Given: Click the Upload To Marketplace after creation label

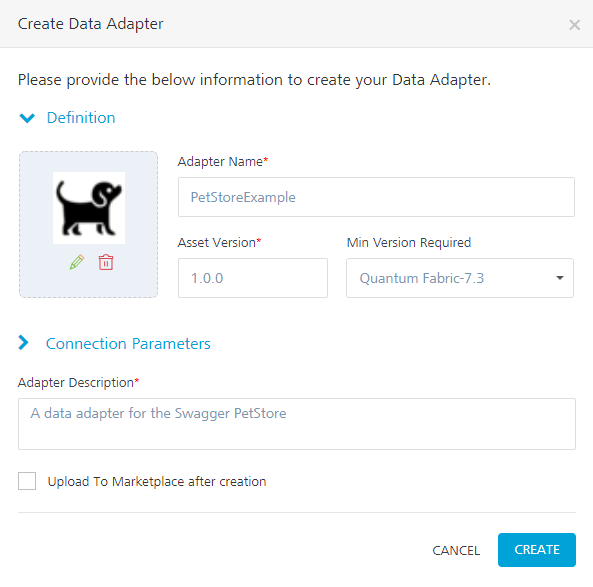Looking at the screenshot, I should pos(157,481).
